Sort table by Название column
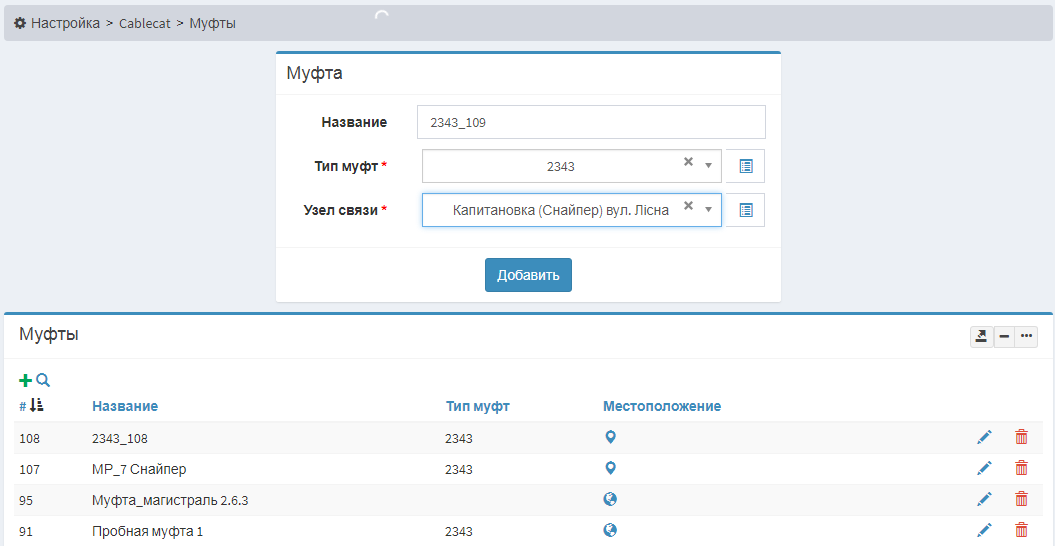Image resolution: width=1055 pixels, height=546 pixels. pyautogui.click(x=125, y=406)
